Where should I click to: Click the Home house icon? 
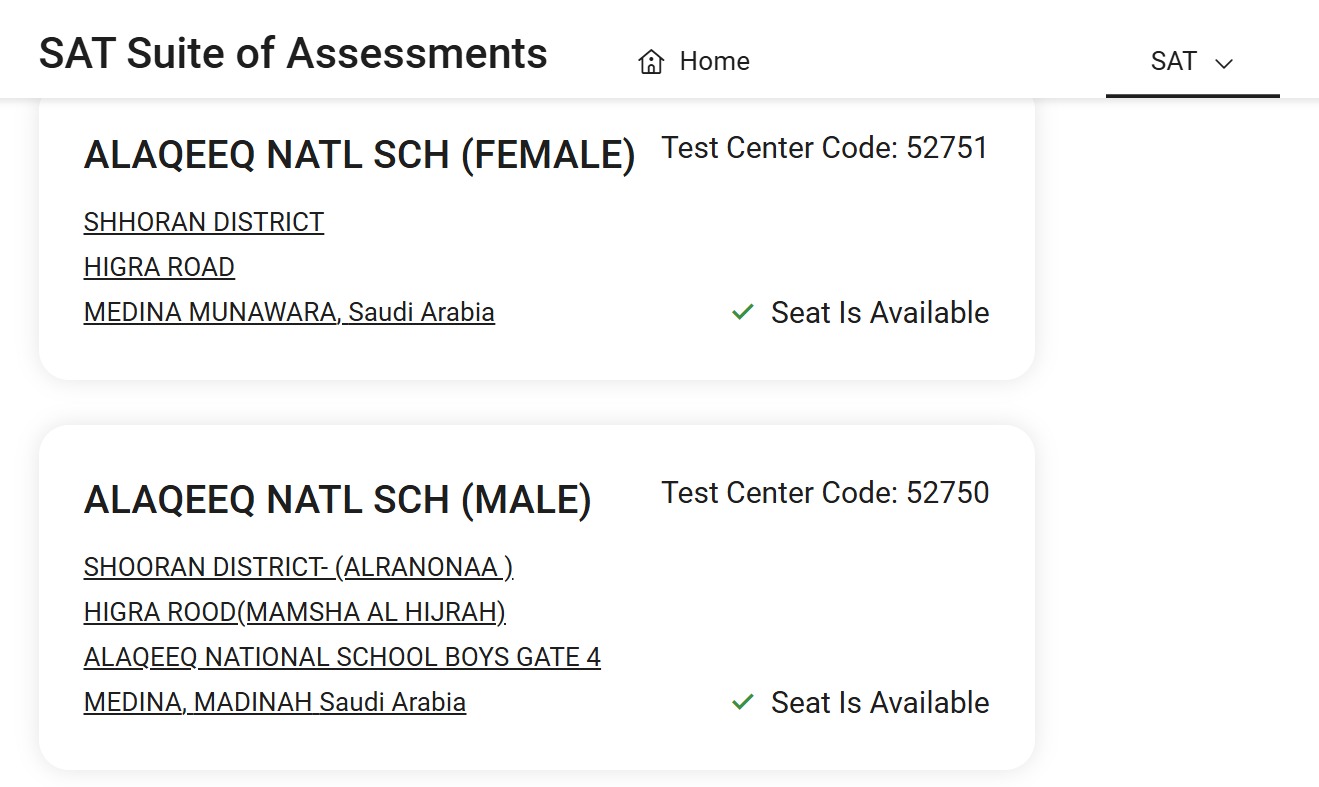click(651, 62)
